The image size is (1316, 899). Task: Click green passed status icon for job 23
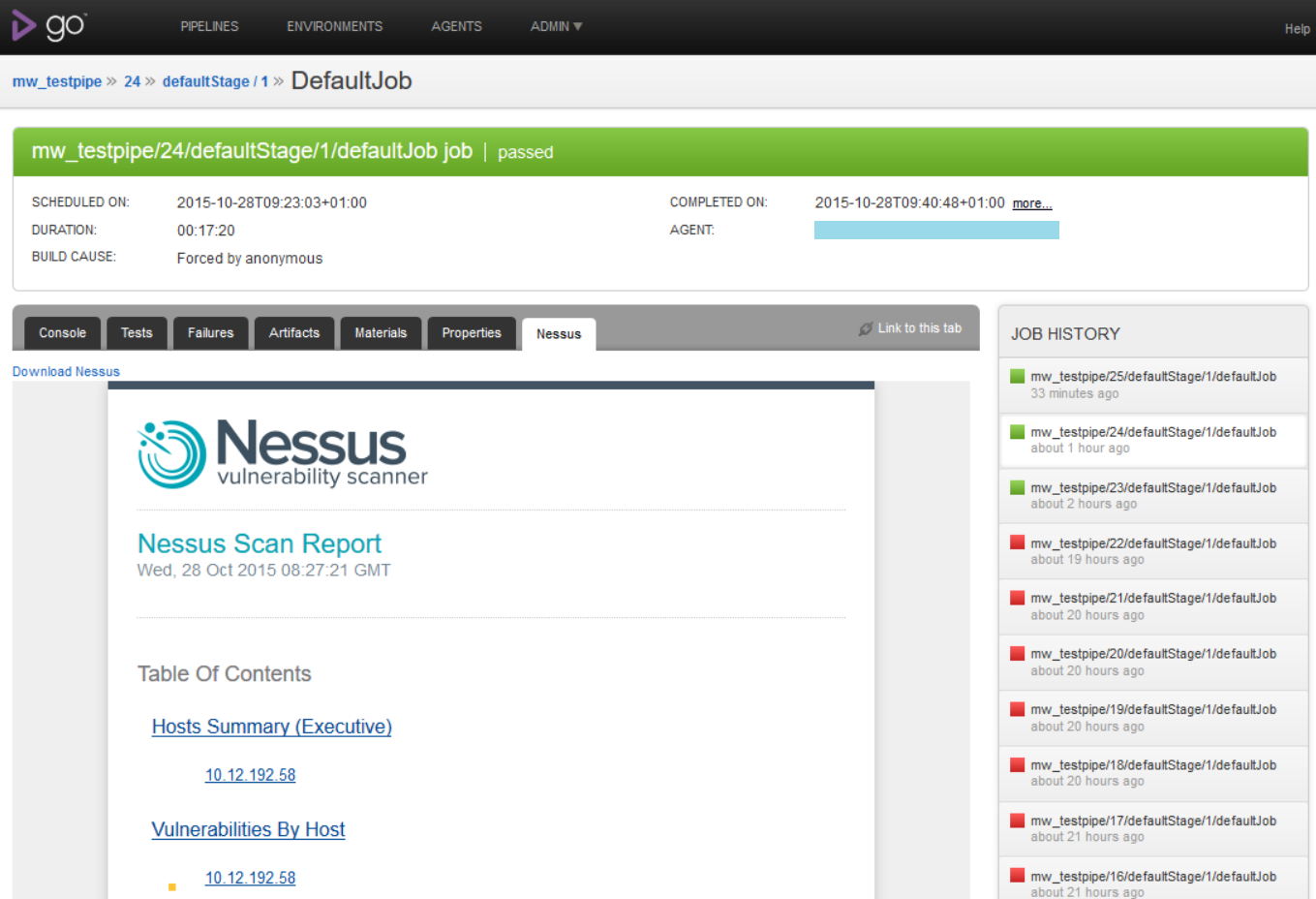(x=1017, y=487)
